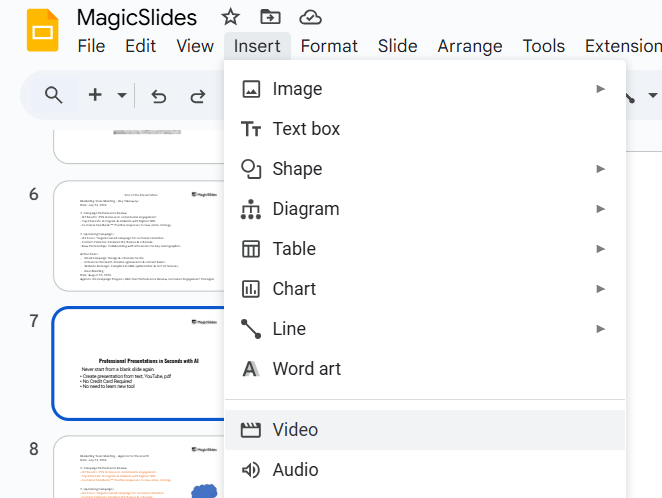Choose Text box from Insert menu
This screenshot has width=662, height=498.
tap(306, 129)
